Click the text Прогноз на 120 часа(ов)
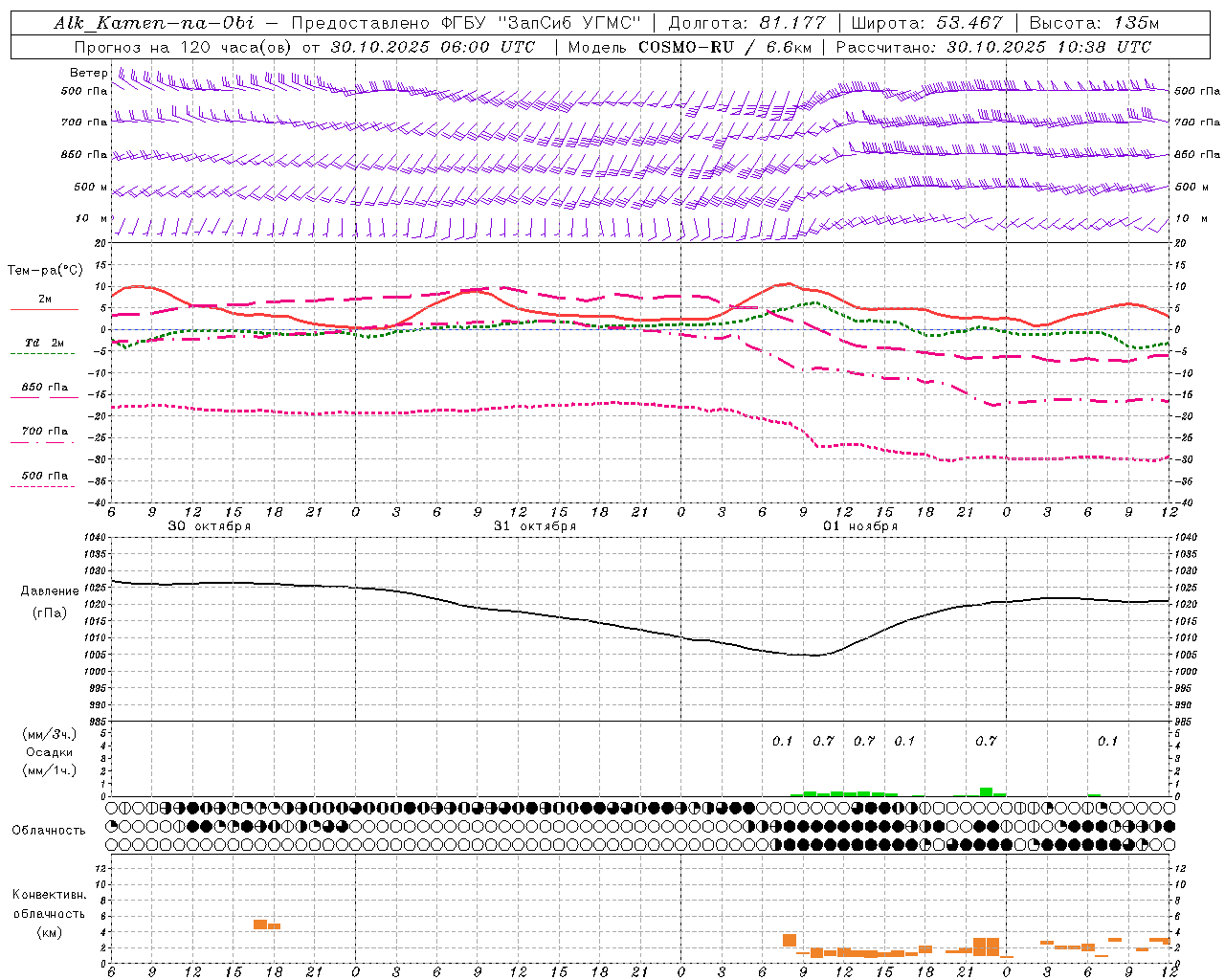 point(184,47)
